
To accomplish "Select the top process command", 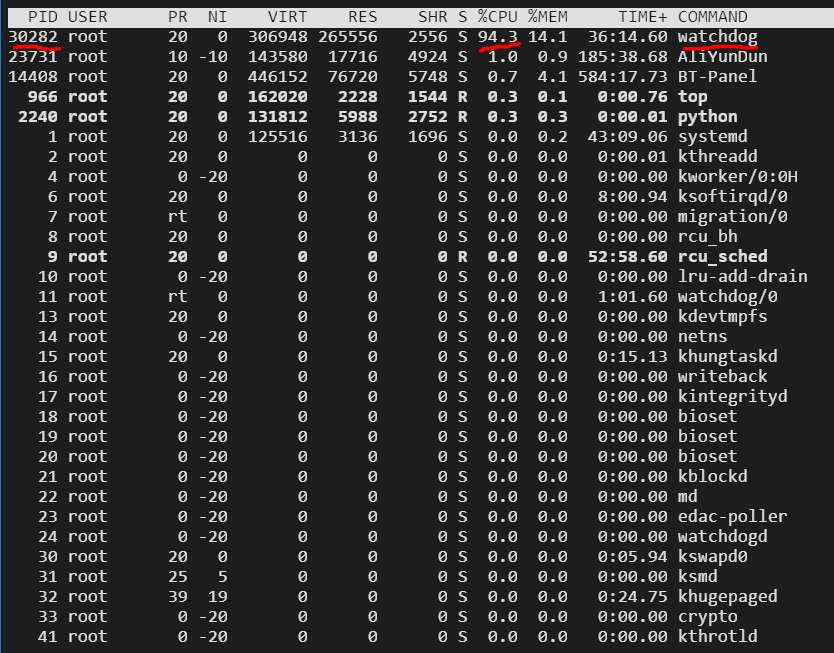I will pos(693,97).
